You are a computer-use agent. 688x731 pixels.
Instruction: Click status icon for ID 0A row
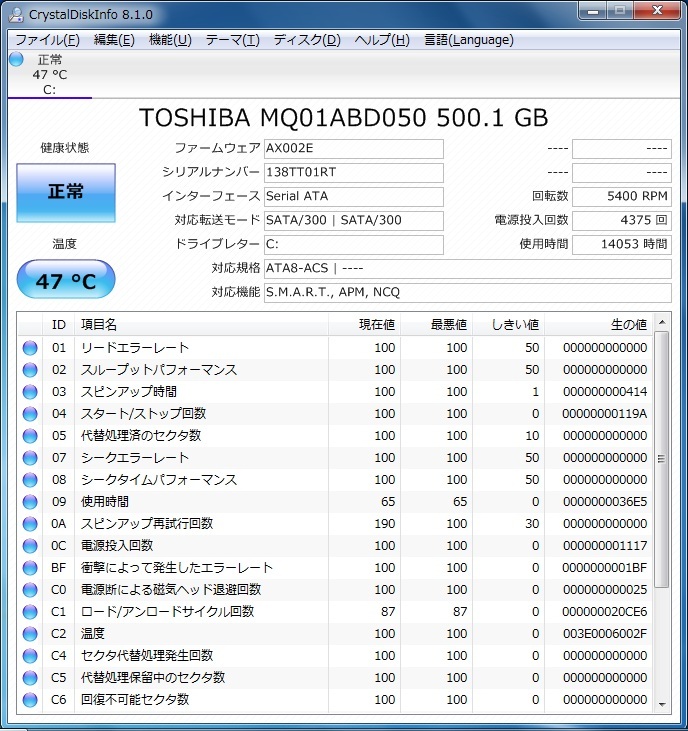click(30, 524)
